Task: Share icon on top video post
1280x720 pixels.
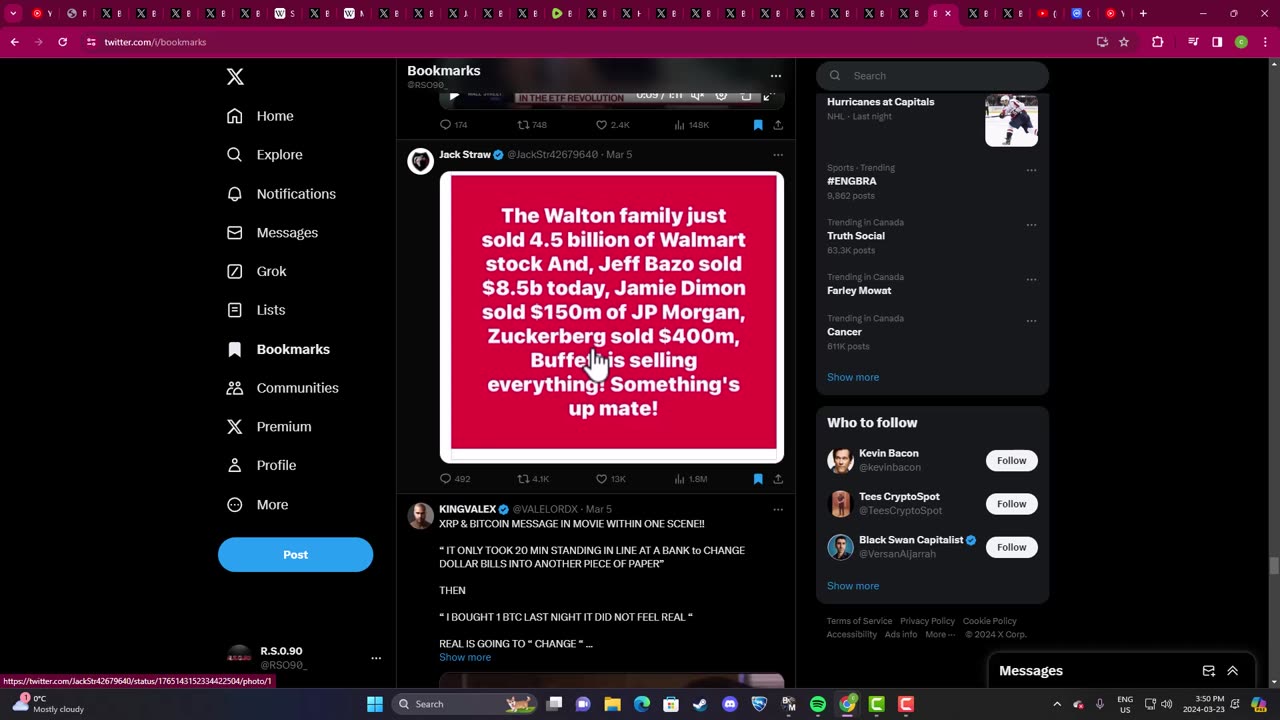Action: [778, 125]
